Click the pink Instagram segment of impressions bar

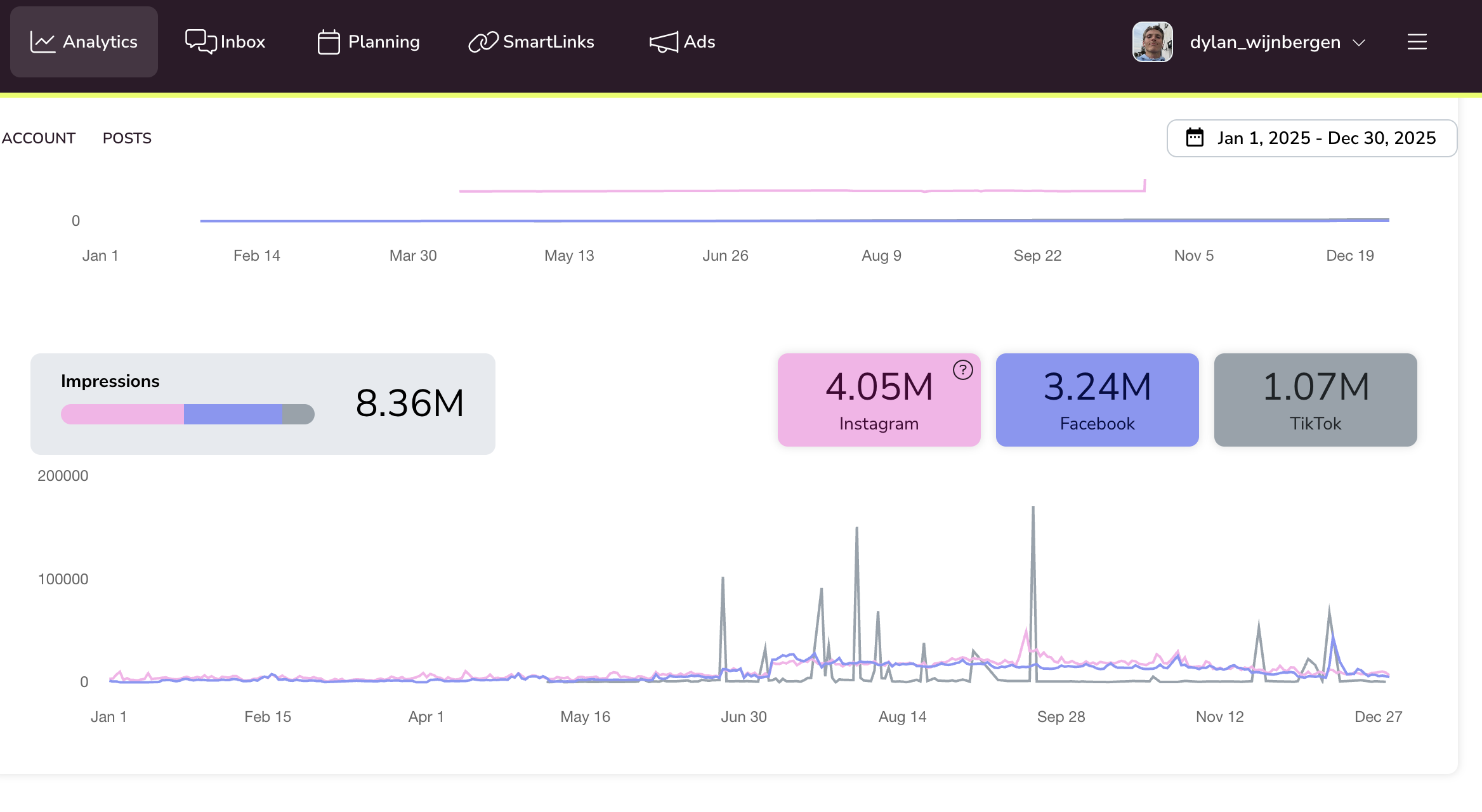point(122,414)
